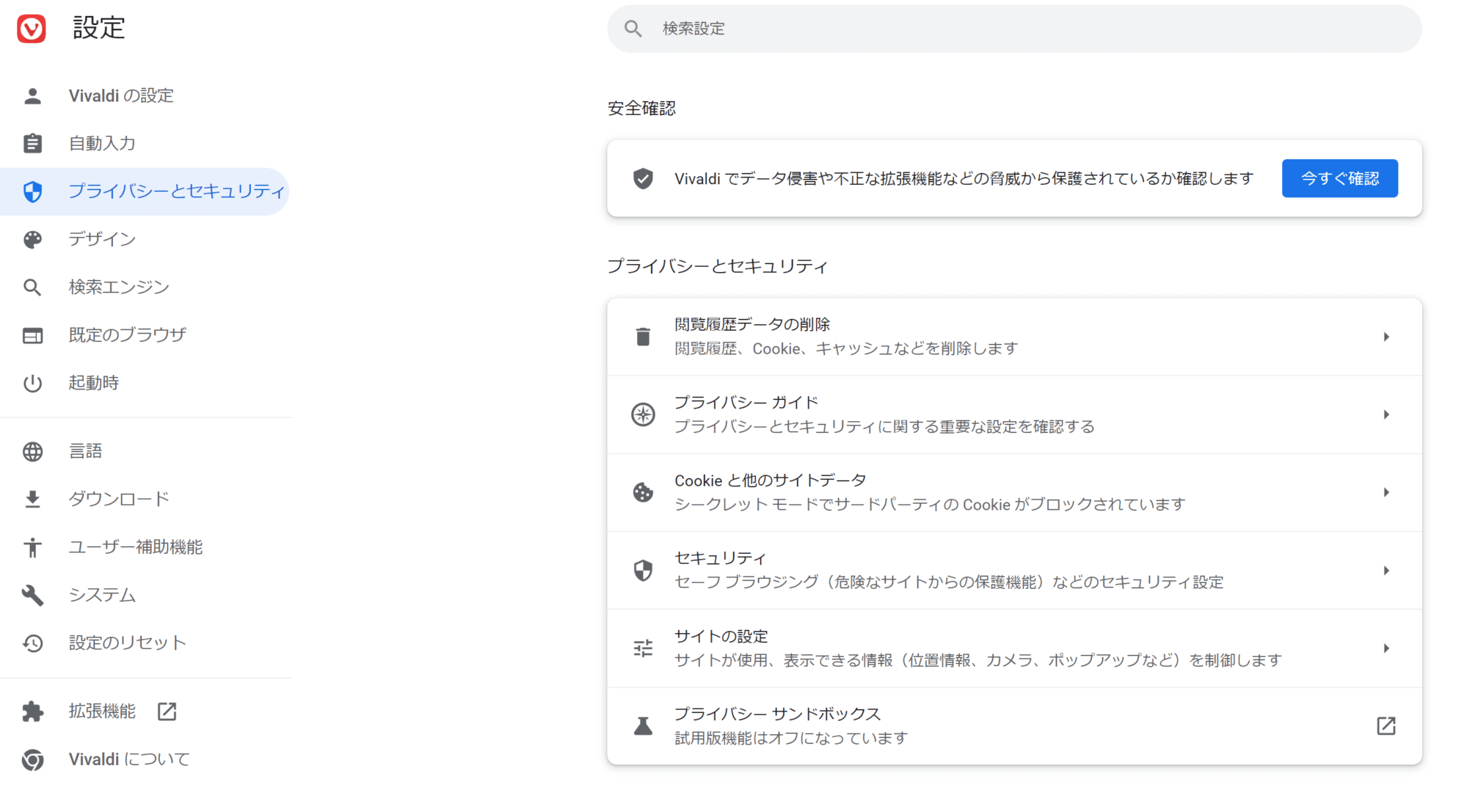Click the checkmark shield icon in 安全確認 card
This screenshot has width=1467, height=812.
643,178
